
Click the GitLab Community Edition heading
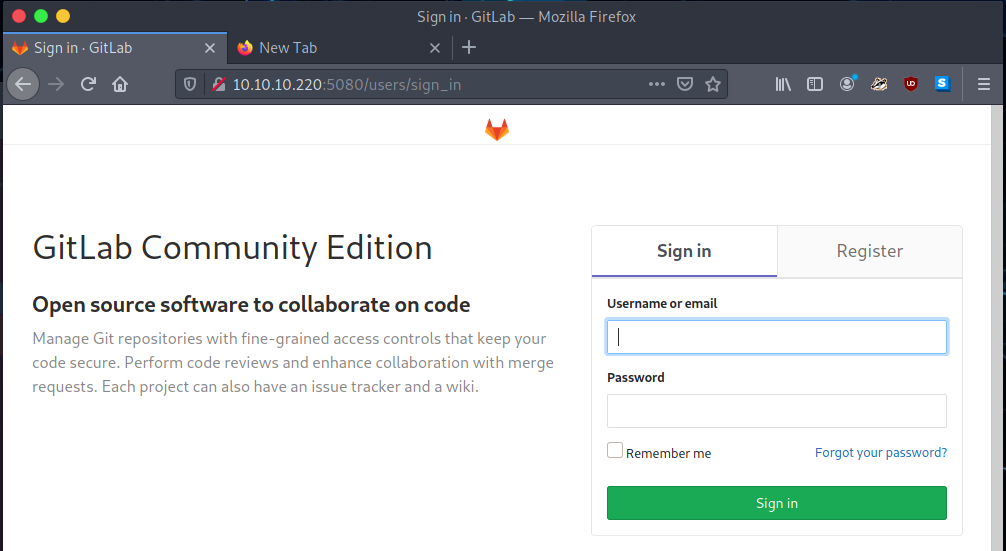[232, 248]
